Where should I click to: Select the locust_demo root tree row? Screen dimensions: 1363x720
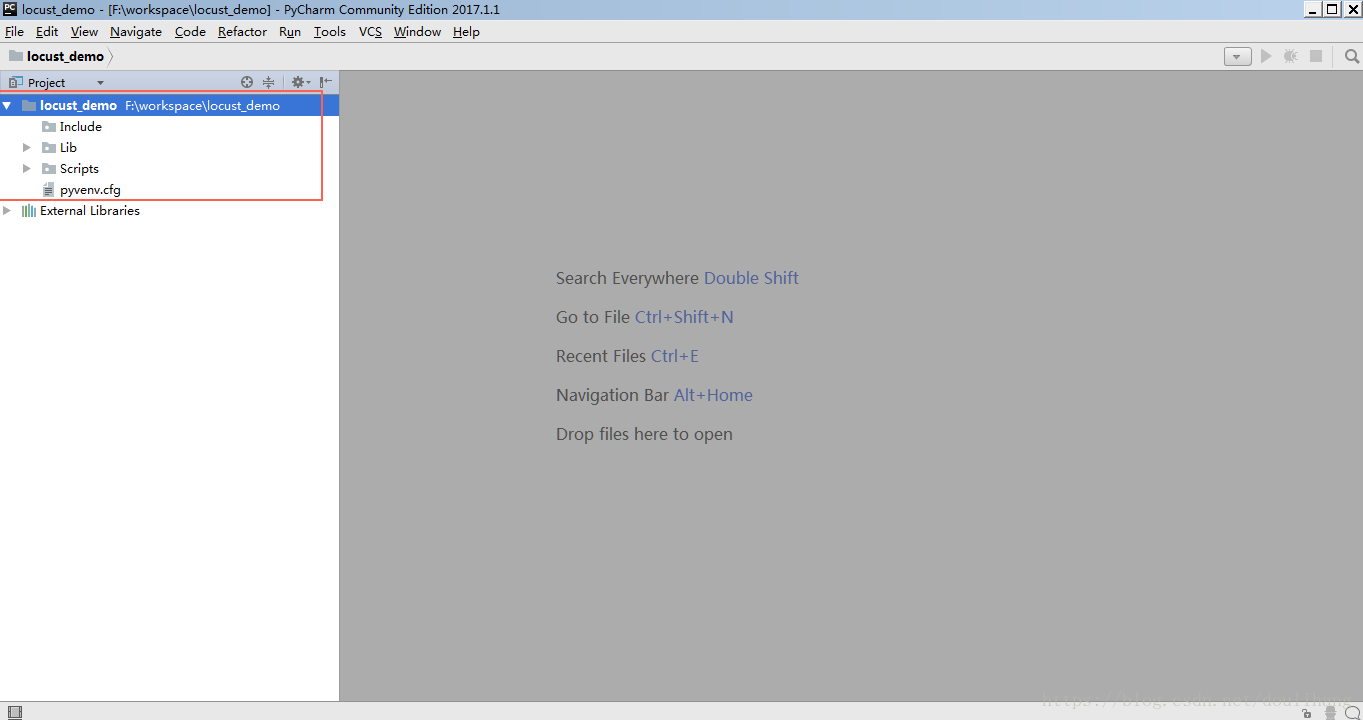coord(170,105)
